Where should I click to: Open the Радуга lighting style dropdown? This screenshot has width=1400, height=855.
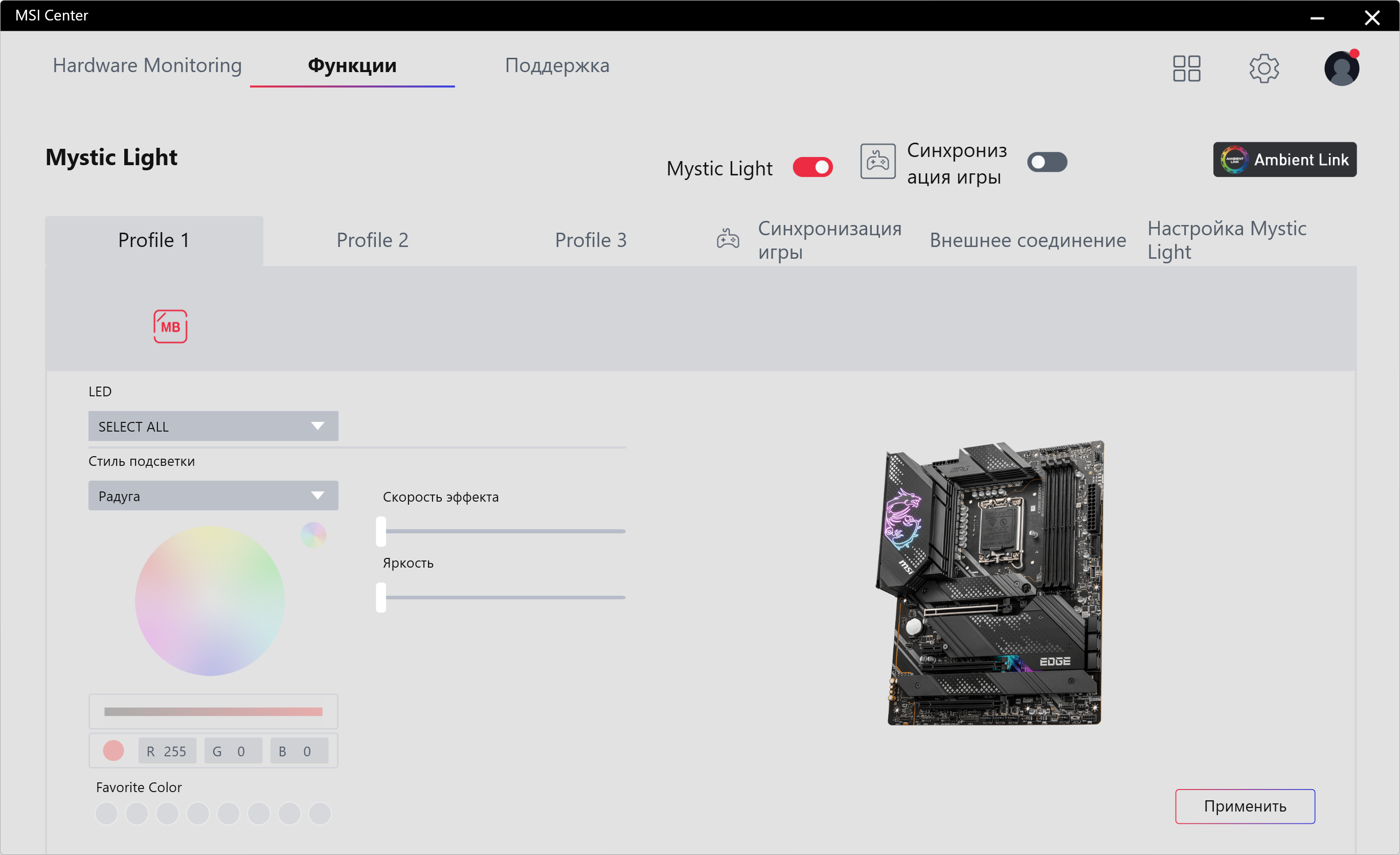click(x=213, y=496)
